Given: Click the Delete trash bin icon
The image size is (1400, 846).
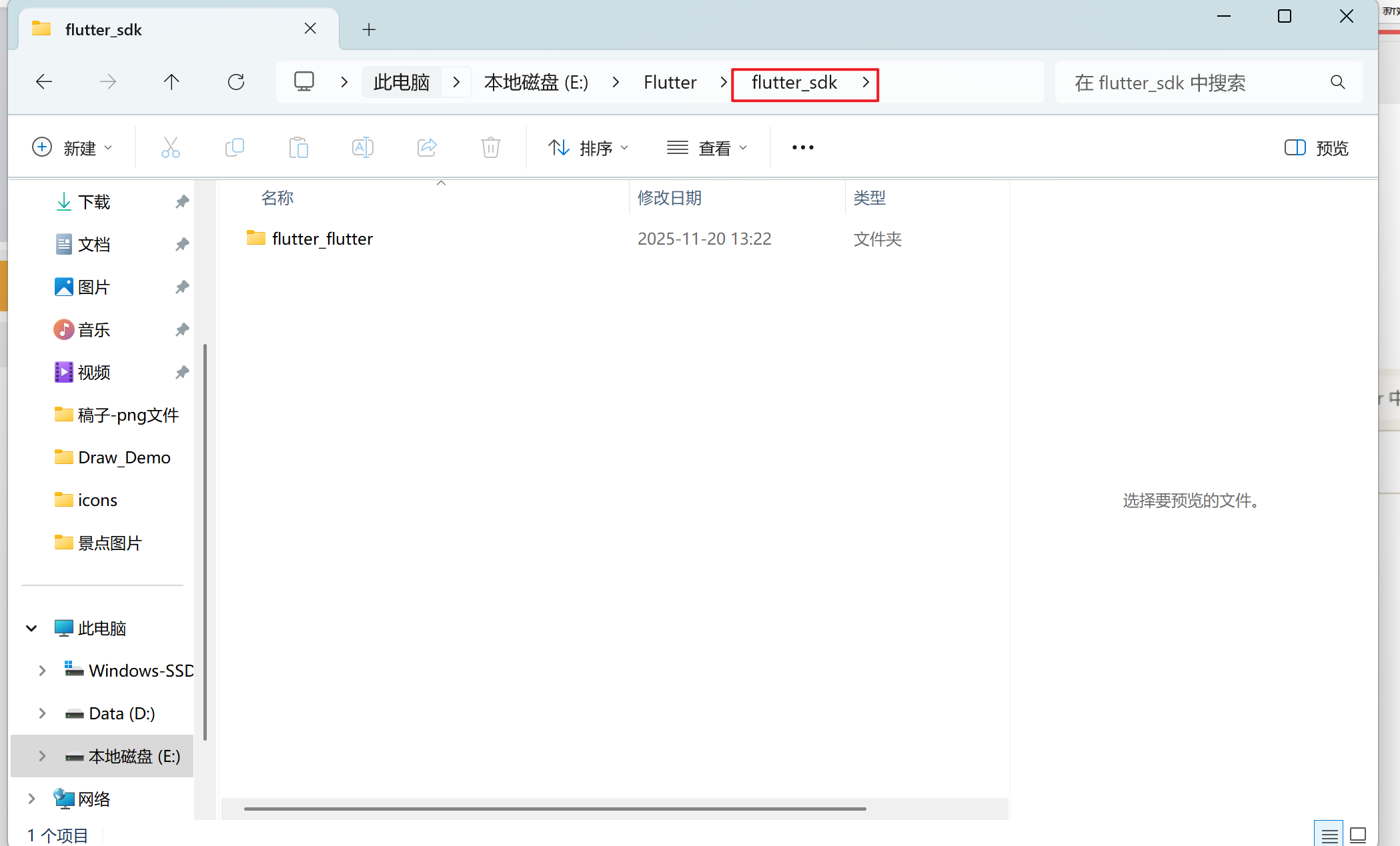Looking at the screenshot, I should 490,147.
